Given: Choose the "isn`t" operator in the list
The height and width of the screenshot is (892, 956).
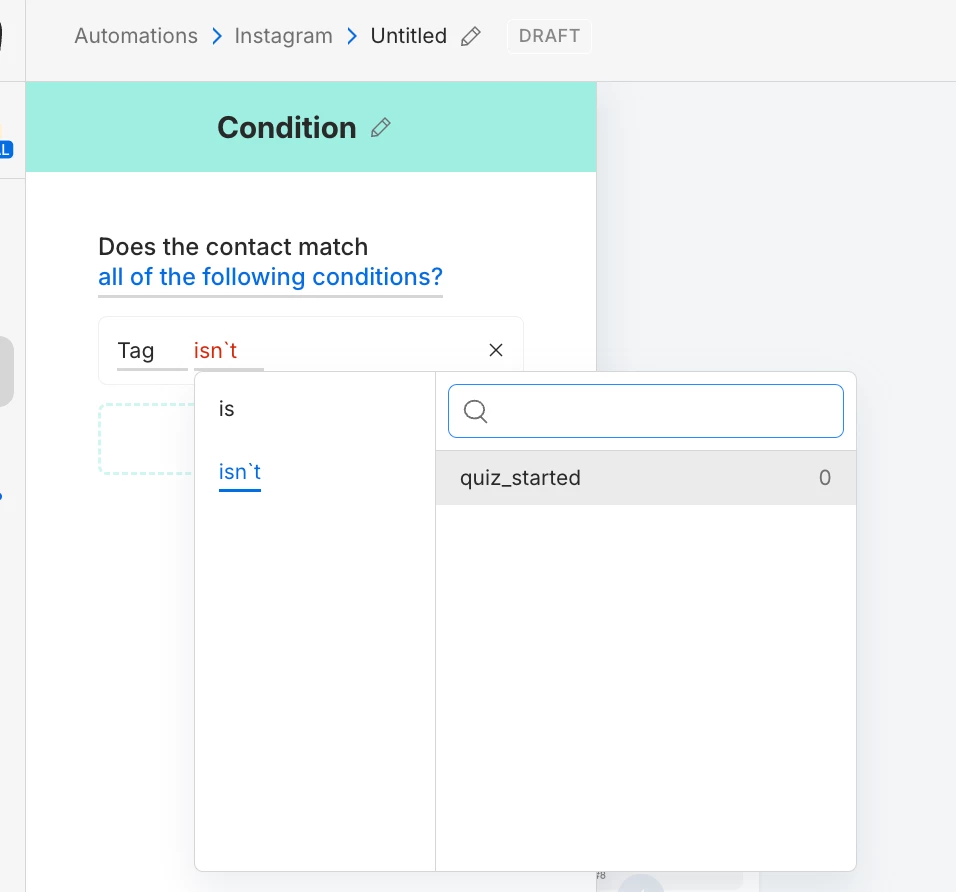Looking at the screenshot, I should pos(240,472).
